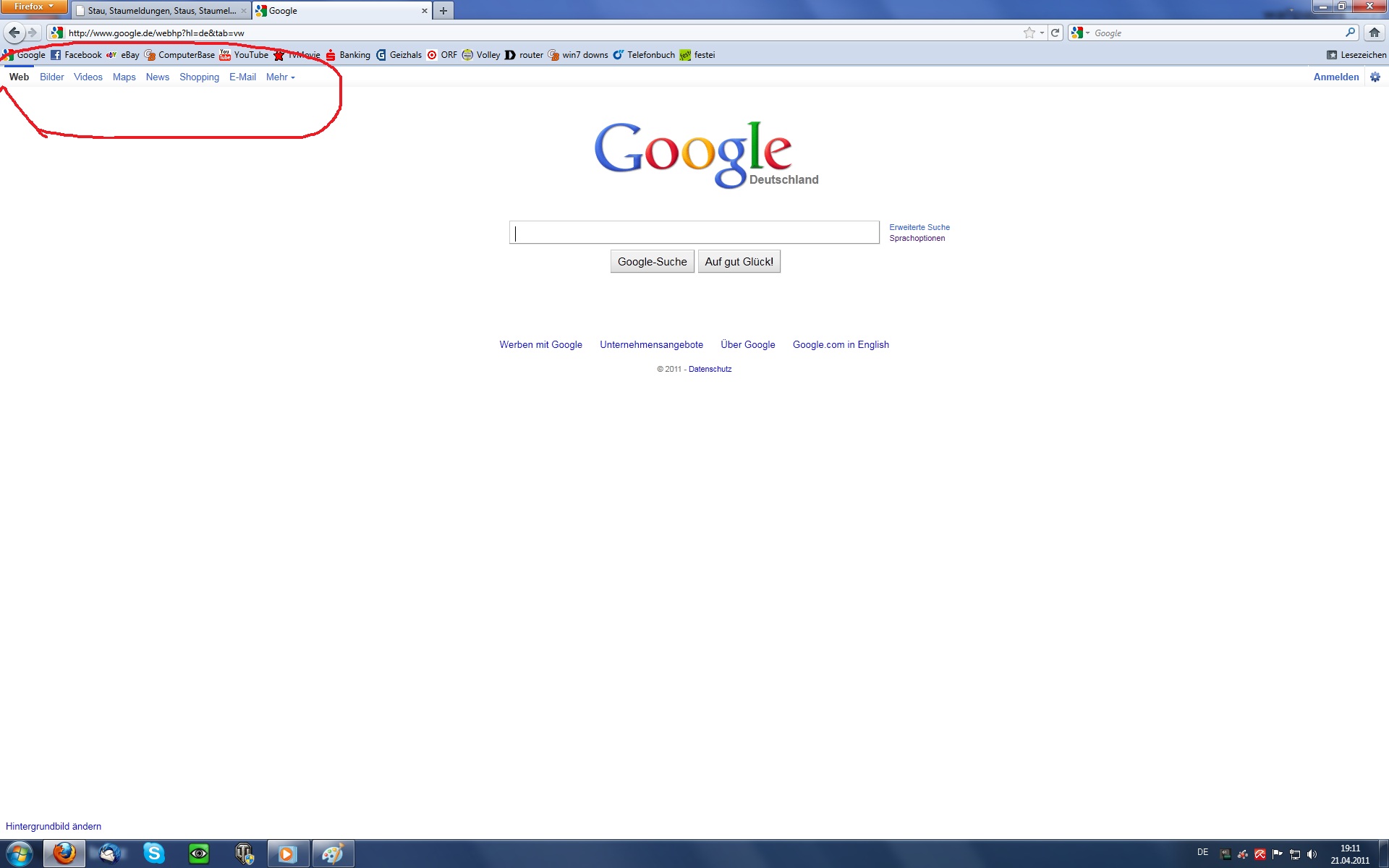Close the Google tab
The image size is (1389, 868).
pos(425,11)
